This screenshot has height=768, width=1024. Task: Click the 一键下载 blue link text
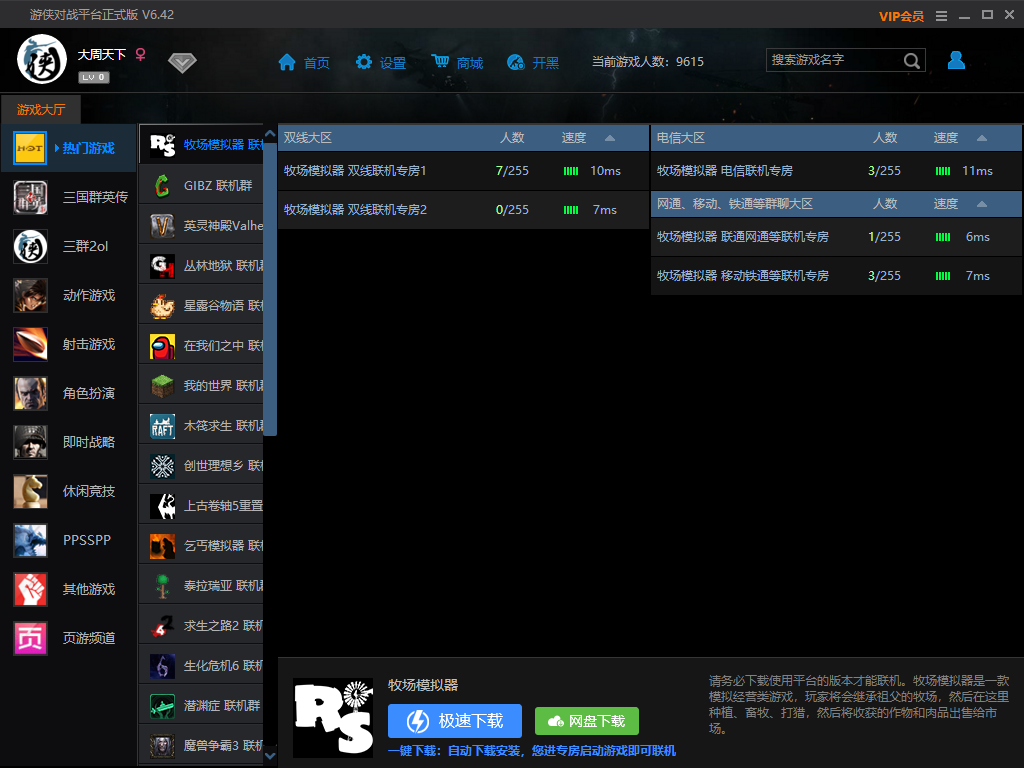532,751
